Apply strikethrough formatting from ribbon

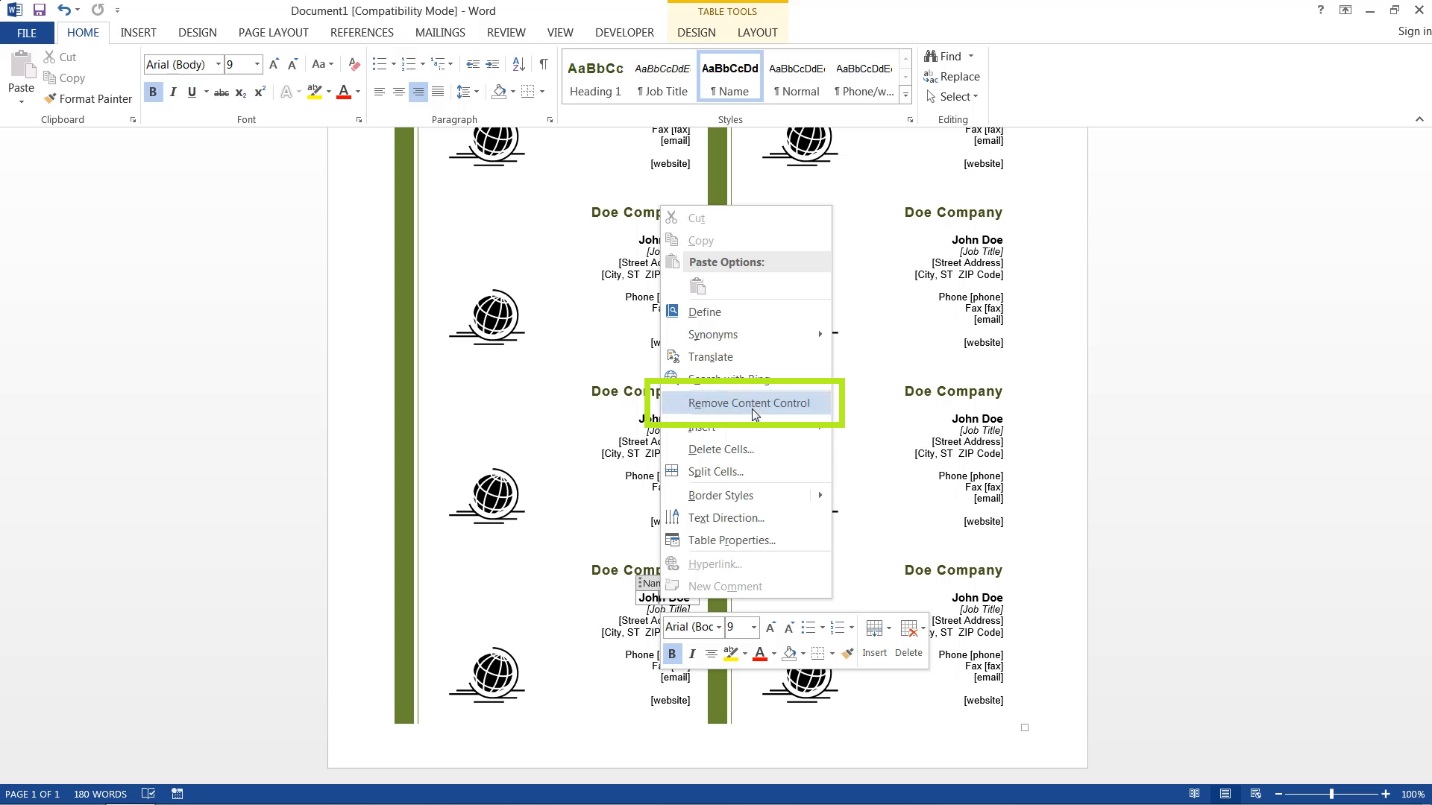pyautogui.click(x=221, y=92)
